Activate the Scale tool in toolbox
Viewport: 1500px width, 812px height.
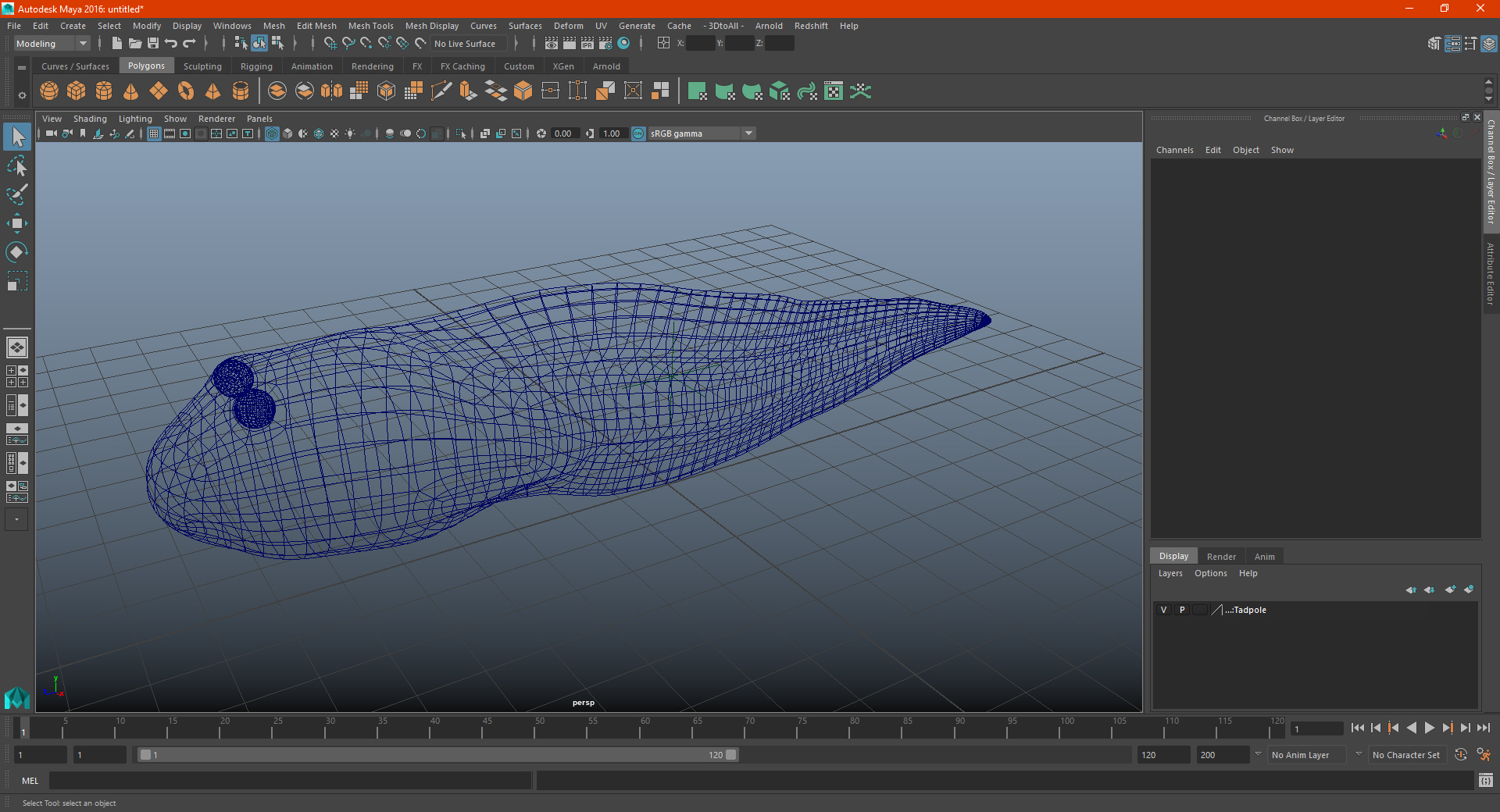tap(17, 281)
